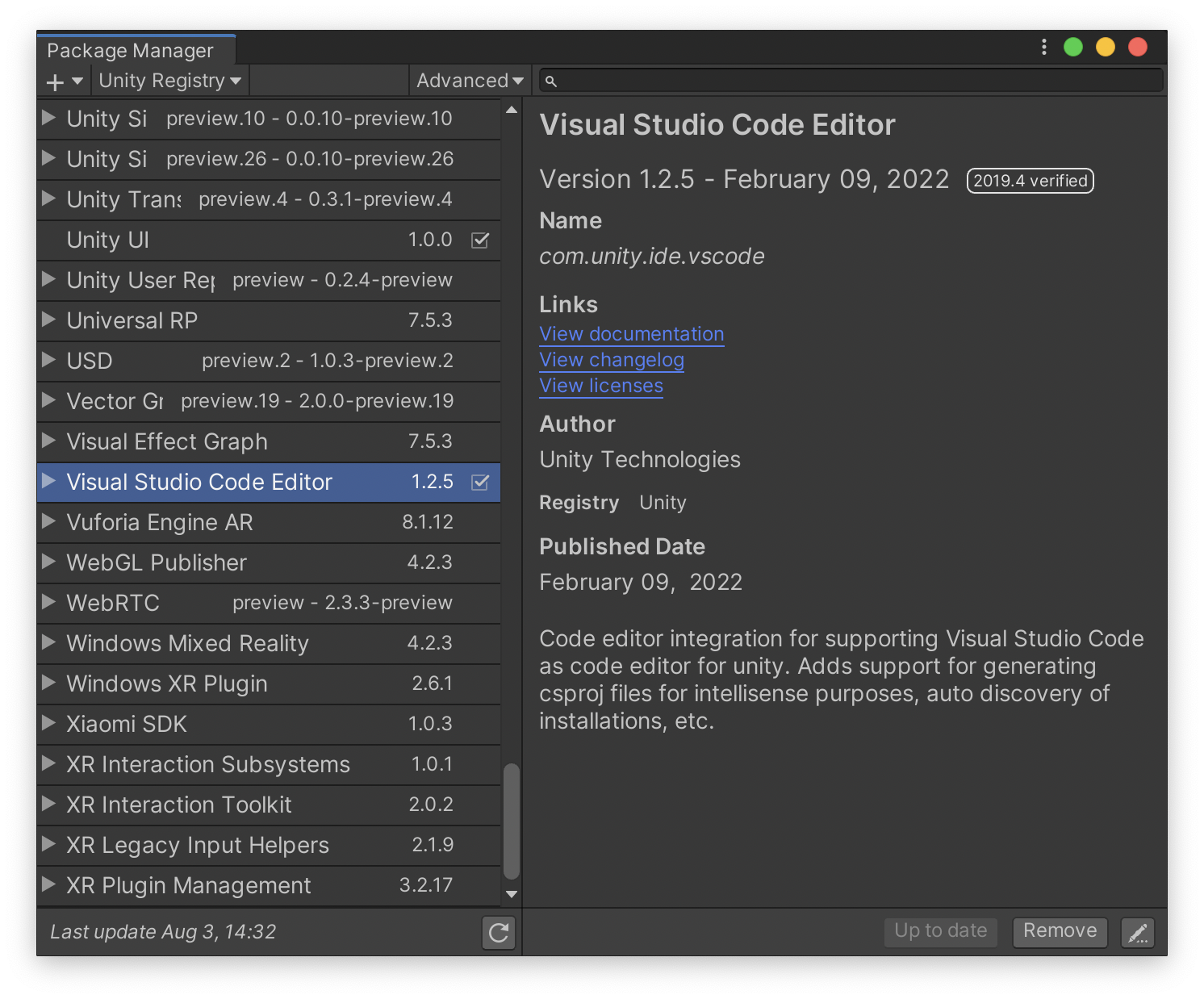Open the View documentation link

632,334
